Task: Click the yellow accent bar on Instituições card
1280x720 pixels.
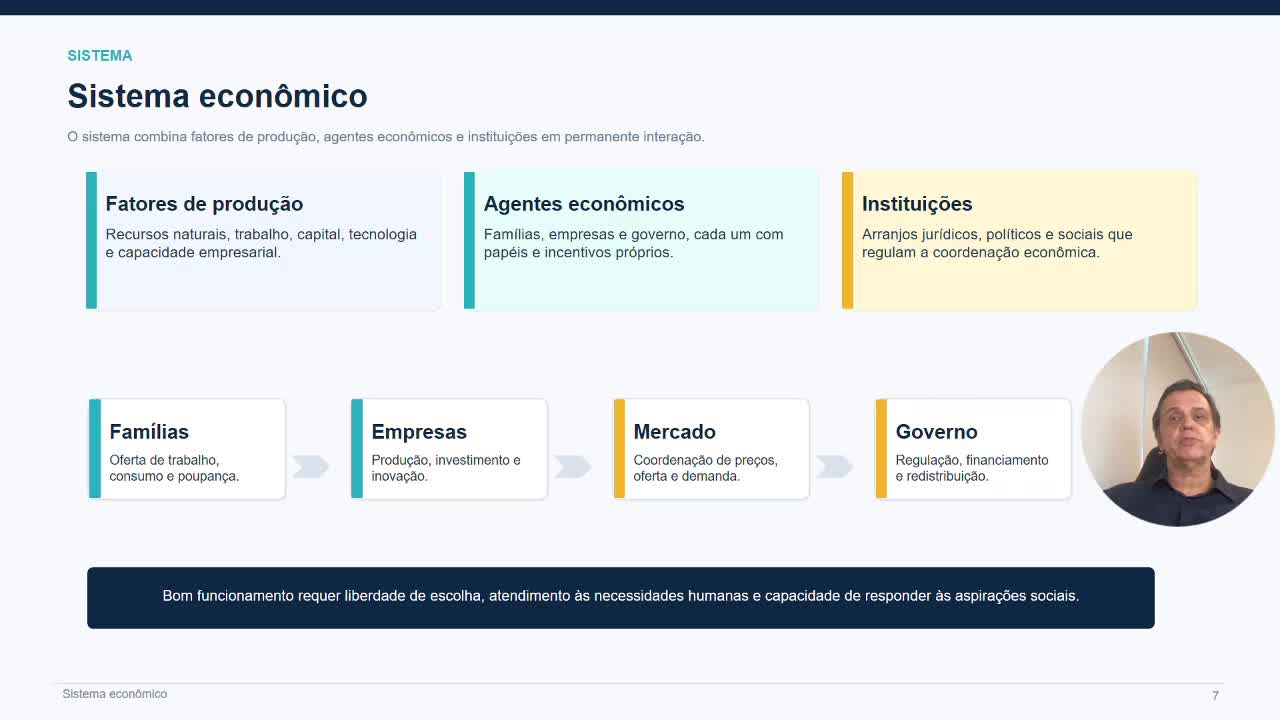Action: pos(847,240)
